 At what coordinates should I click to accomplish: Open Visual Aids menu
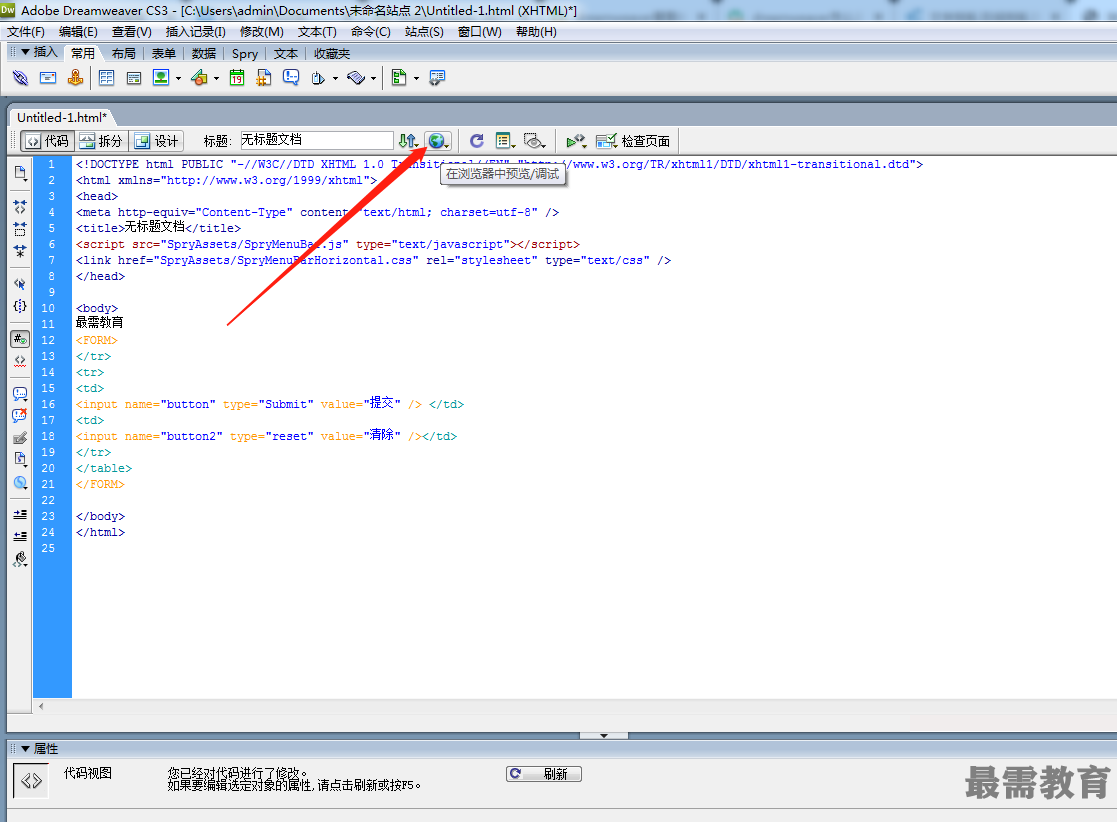coord(534,141)
